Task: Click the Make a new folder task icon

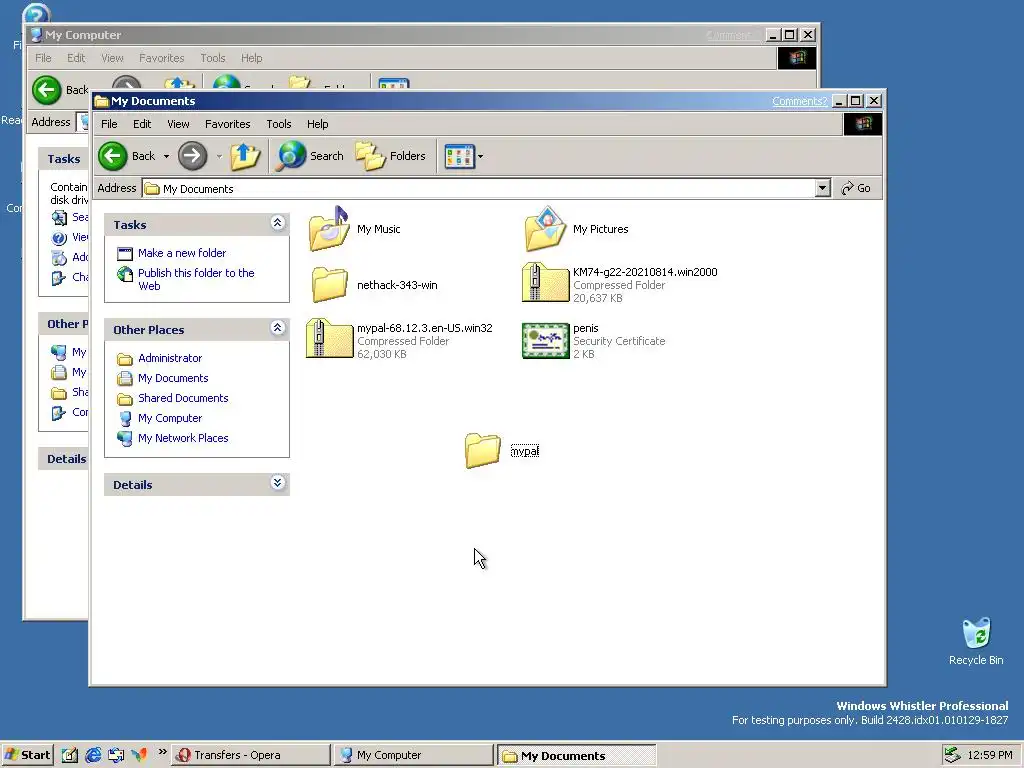Action: tap(125, 253)
